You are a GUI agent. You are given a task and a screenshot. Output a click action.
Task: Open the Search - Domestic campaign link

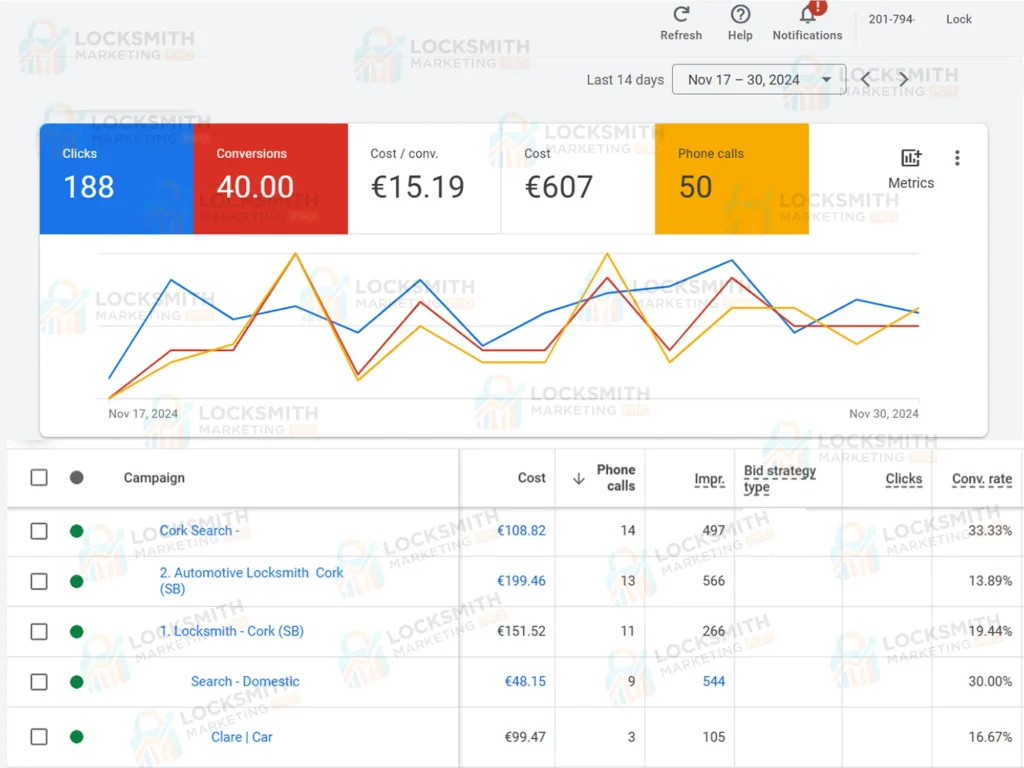pos(245,681)
